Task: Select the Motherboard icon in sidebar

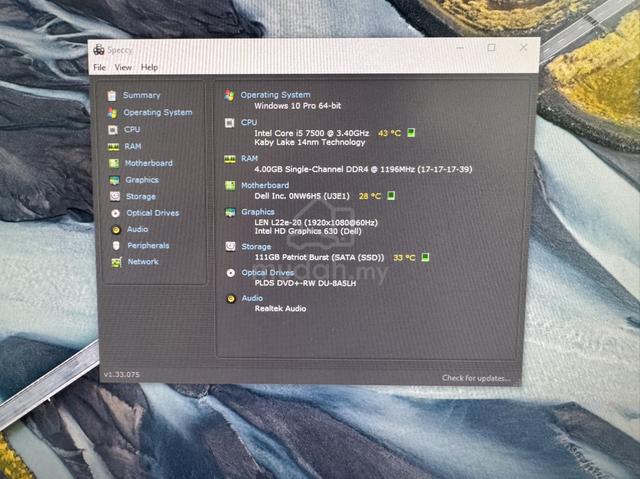Action: [x=114, y=164]
